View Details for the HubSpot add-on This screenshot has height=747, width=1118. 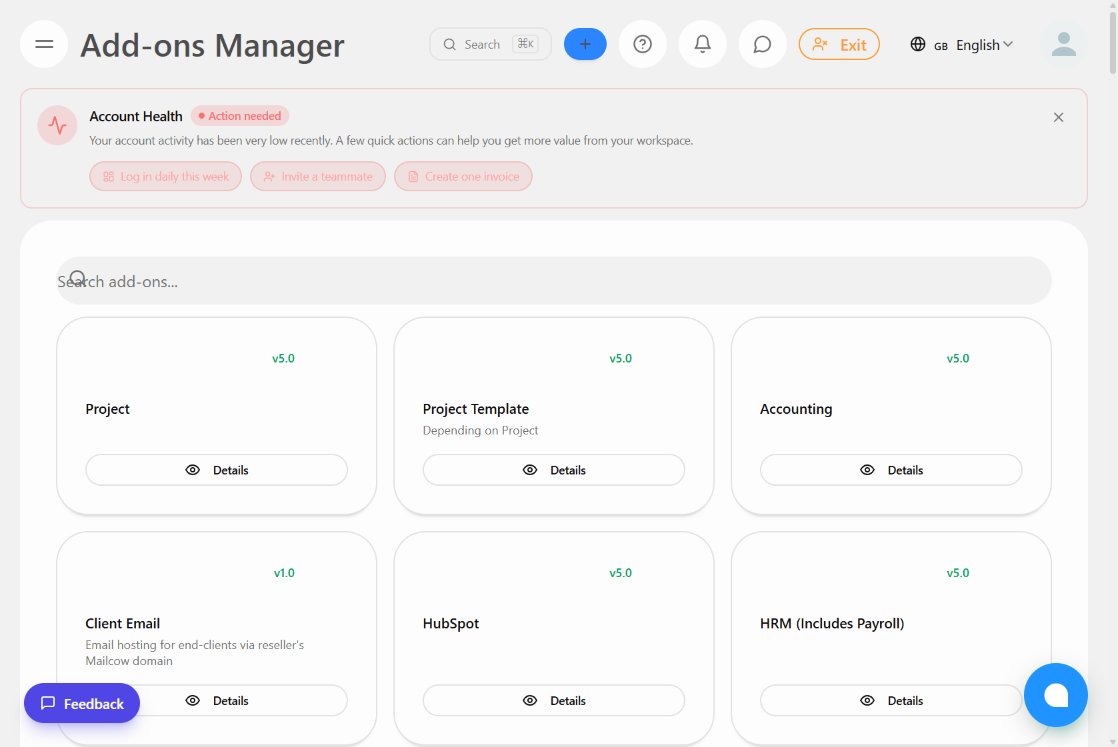click(x=553, y=700)
